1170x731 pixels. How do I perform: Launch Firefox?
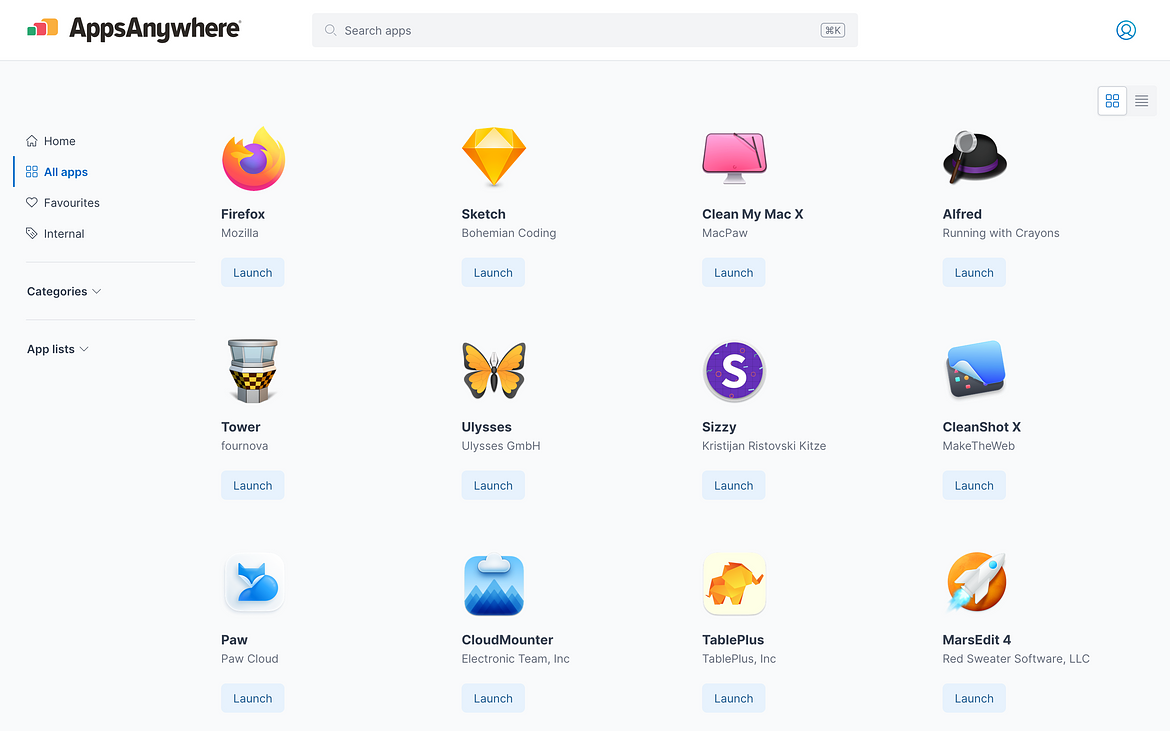pos(252,272)
